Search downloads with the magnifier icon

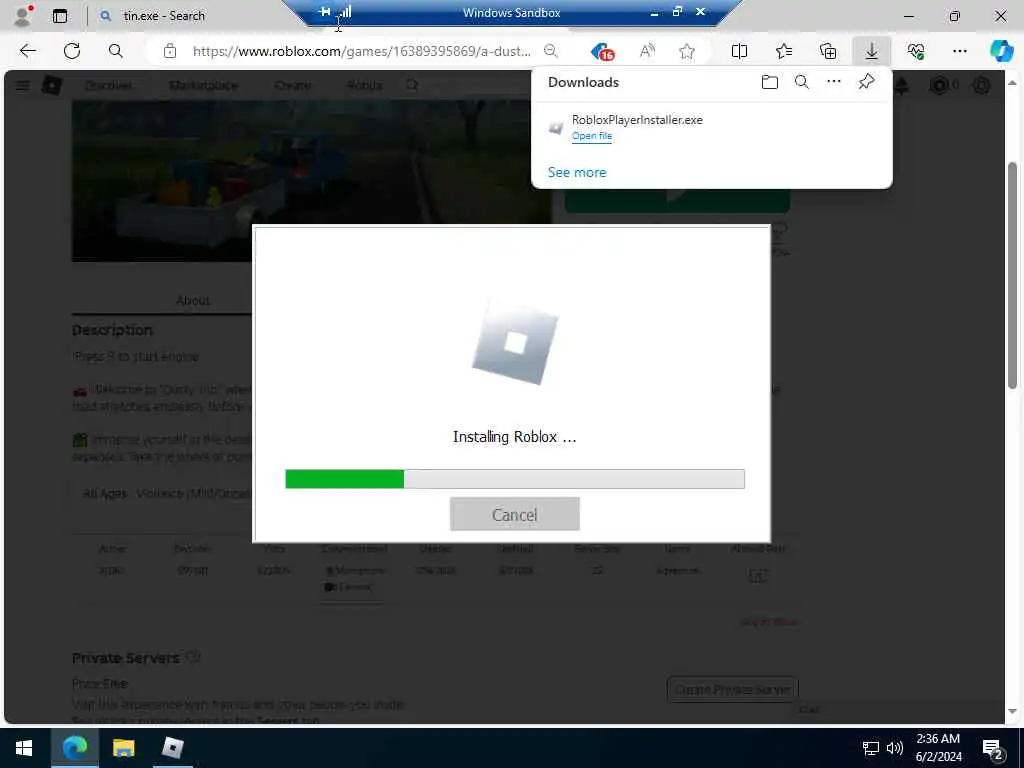(802, 82)
